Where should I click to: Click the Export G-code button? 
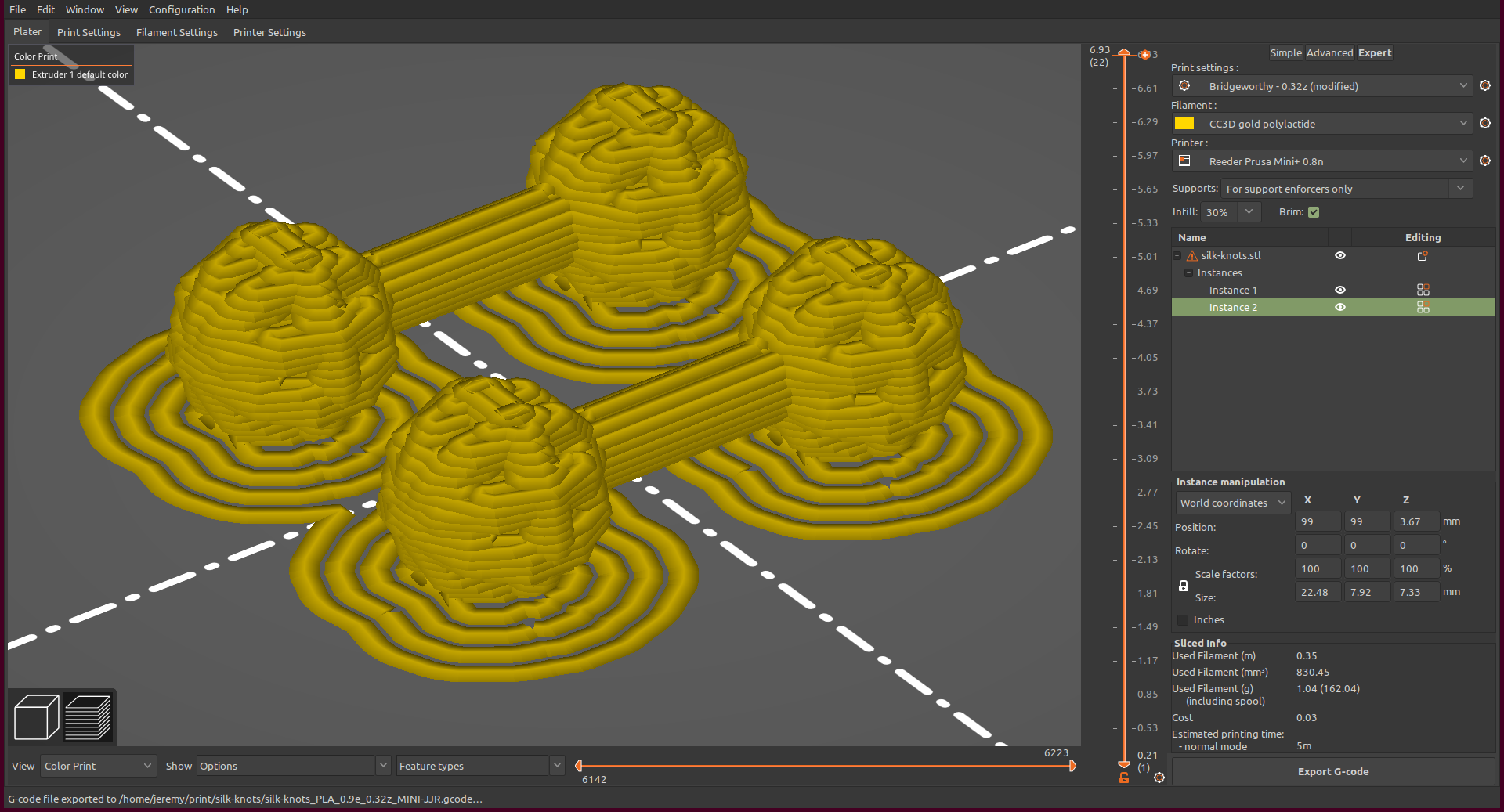1333,771
